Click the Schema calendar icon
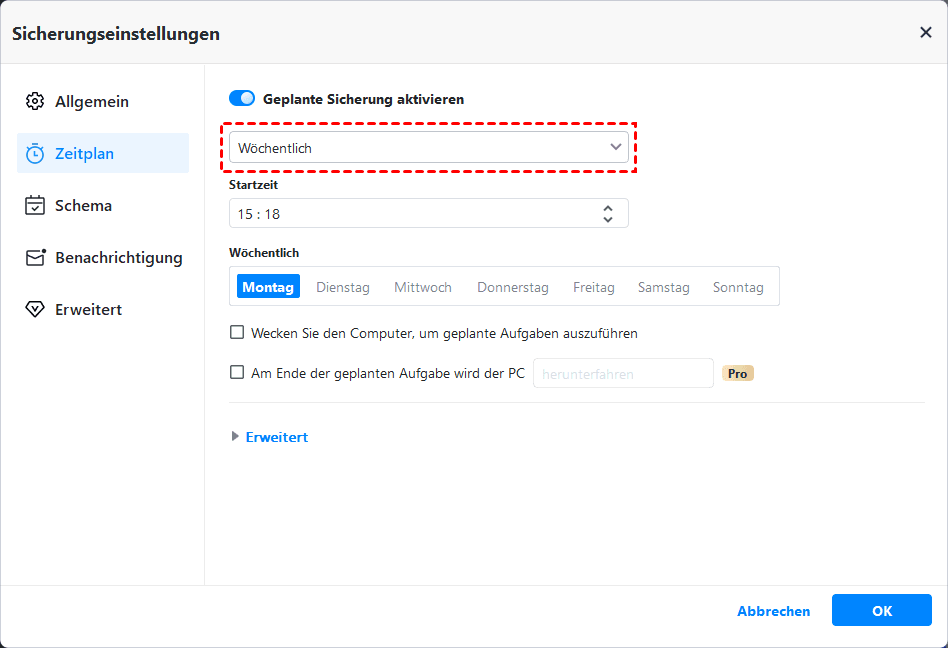The image size is (948, 648). pyautogui.click(x=35, y=206)
